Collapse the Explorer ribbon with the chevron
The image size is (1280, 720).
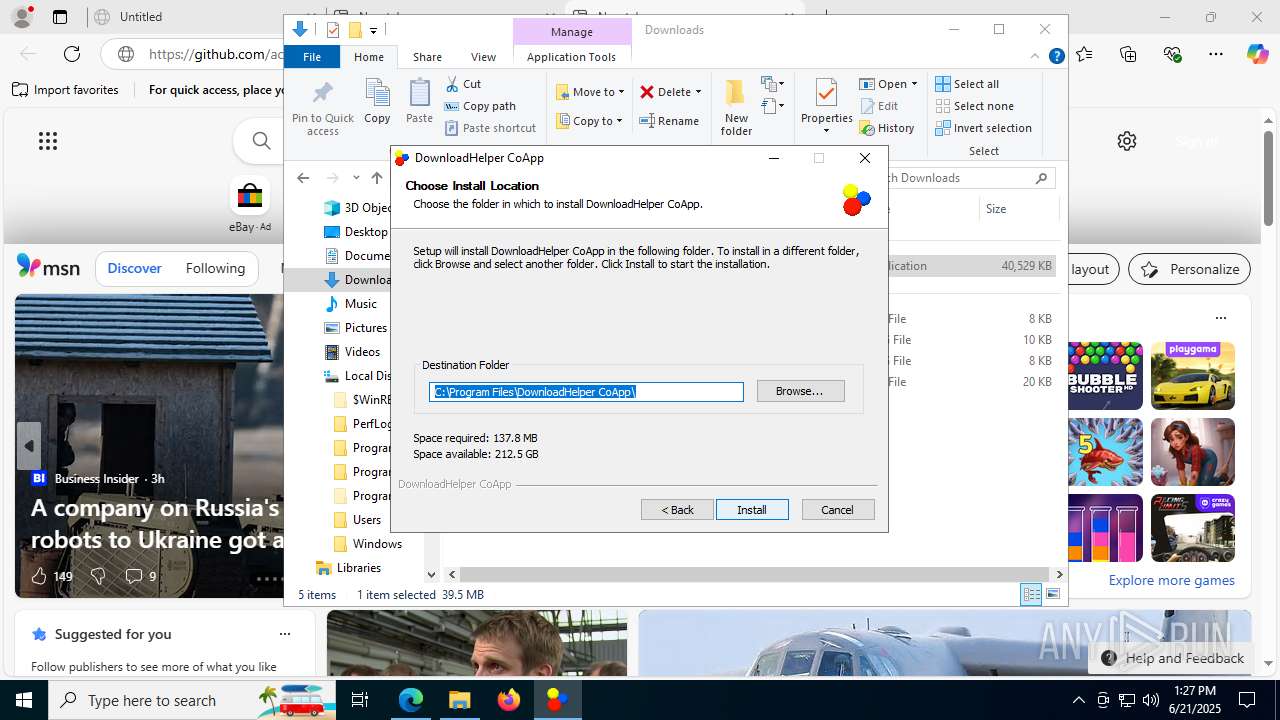(x=1035, y=57)
